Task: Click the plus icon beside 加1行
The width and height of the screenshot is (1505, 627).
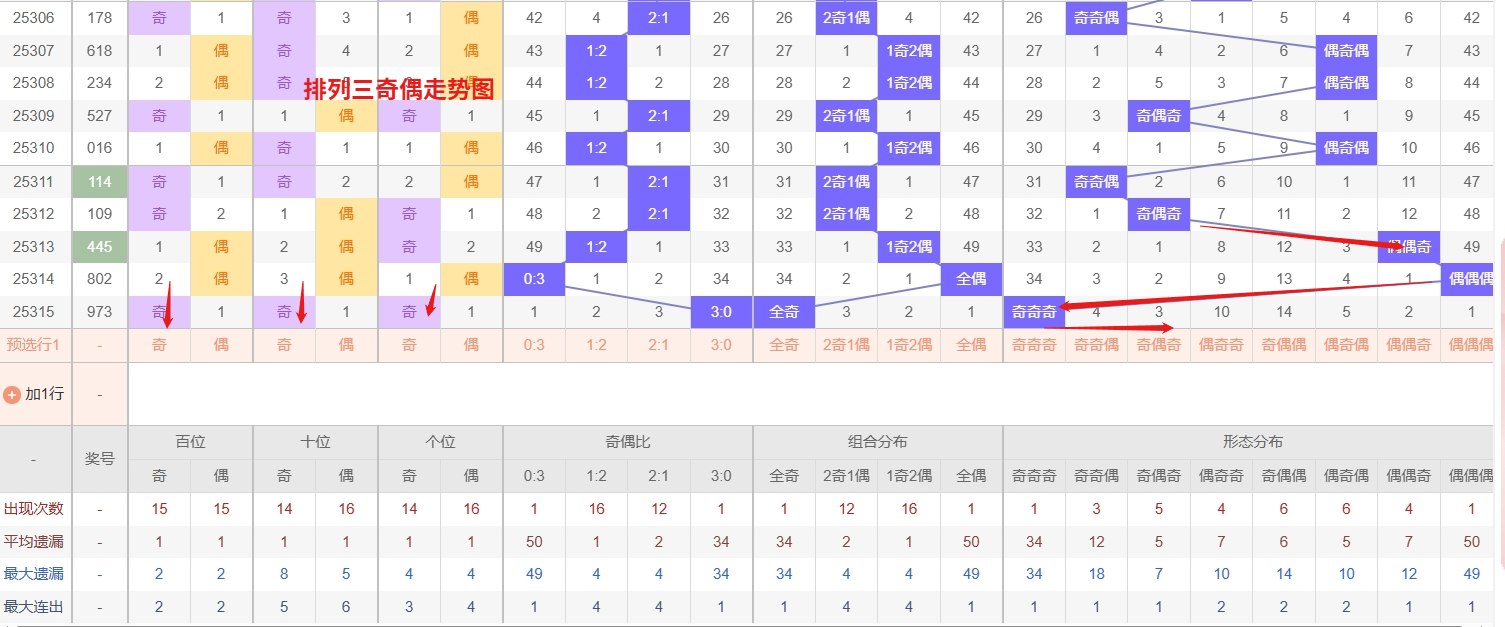Action: click(12, 394)
